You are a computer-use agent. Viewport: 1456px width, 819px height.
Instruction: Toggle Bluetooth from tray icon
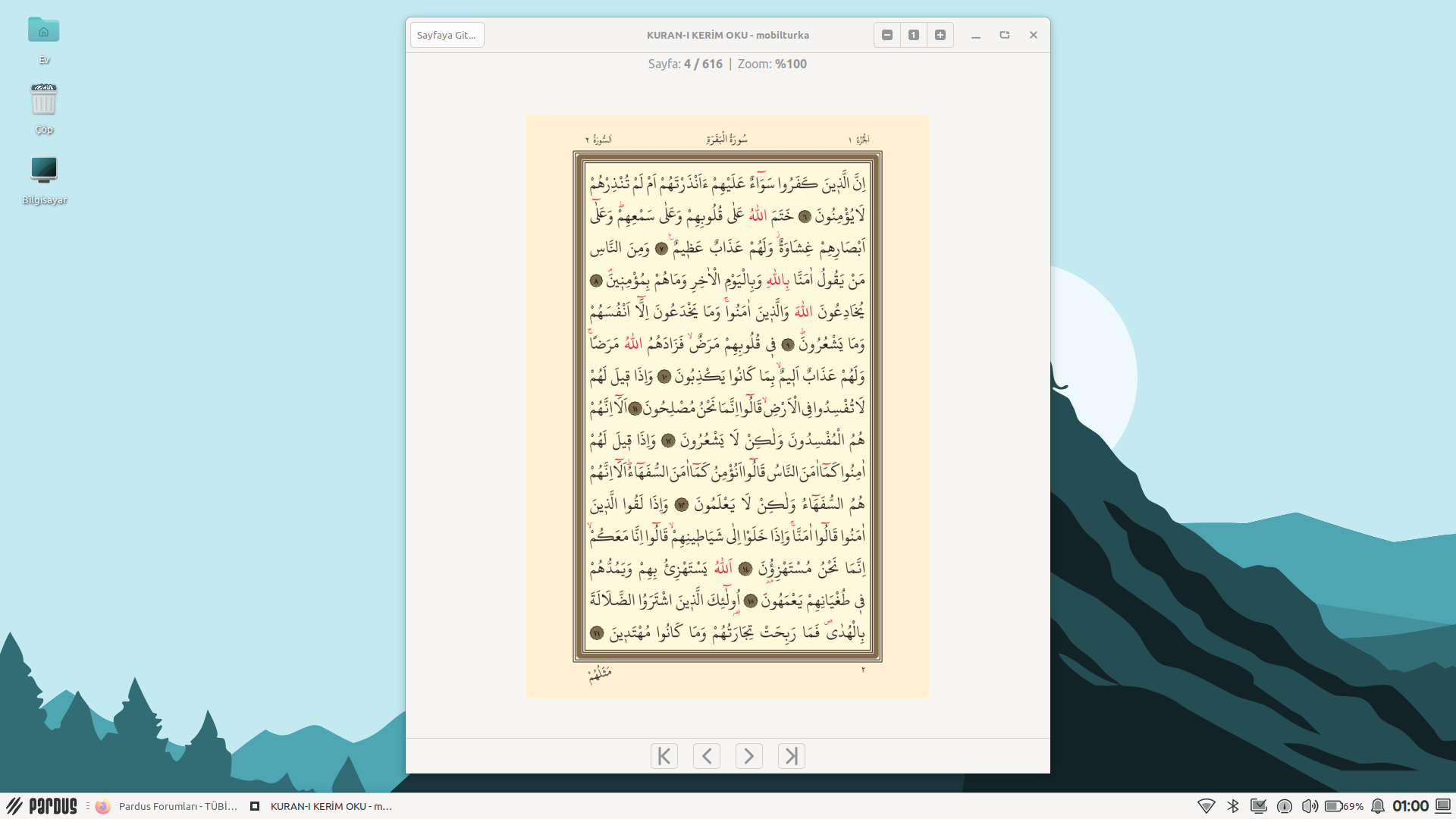[1233, 806]
